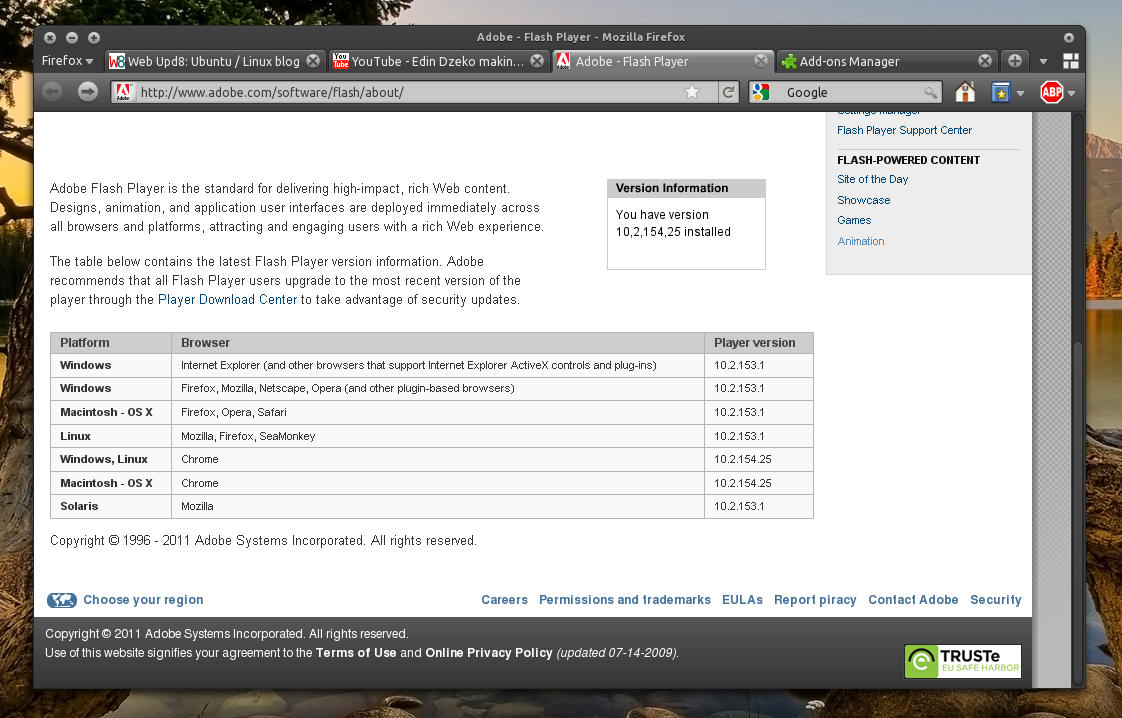Click the Adblock Plus ABP icon
Screen dimensions: 1122x718
point(1051,92)
